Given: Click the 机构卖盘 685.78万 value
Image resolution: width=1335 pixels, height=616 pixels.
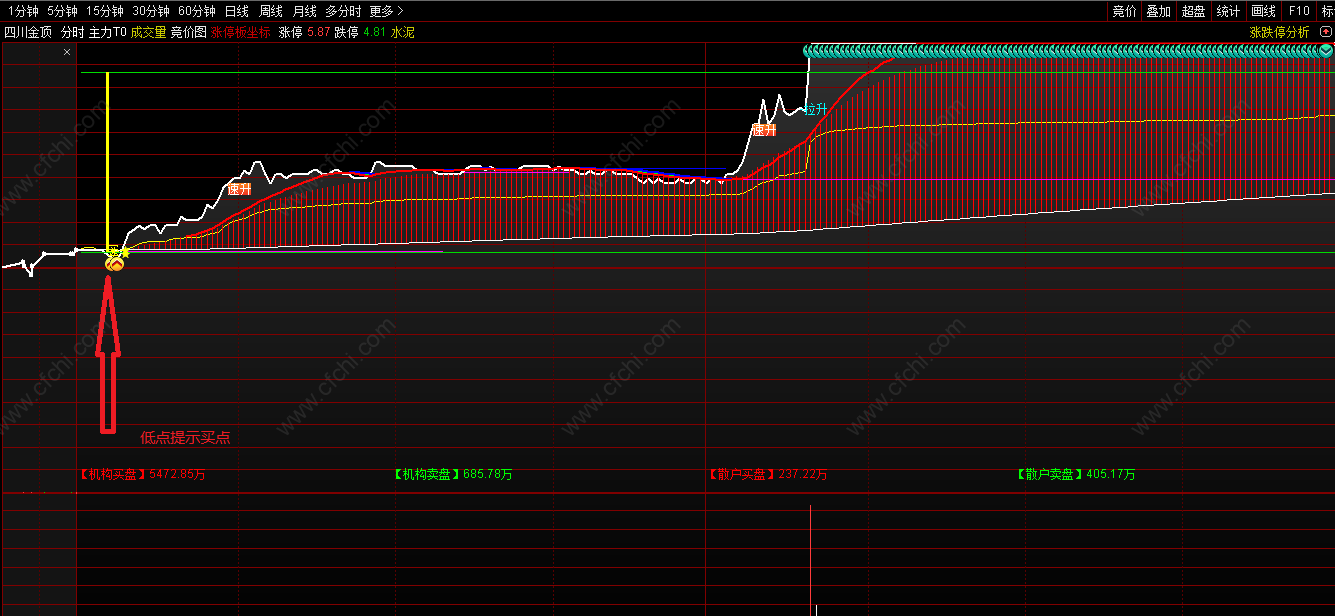Looking at the screenshot, I should coord(453,475).
